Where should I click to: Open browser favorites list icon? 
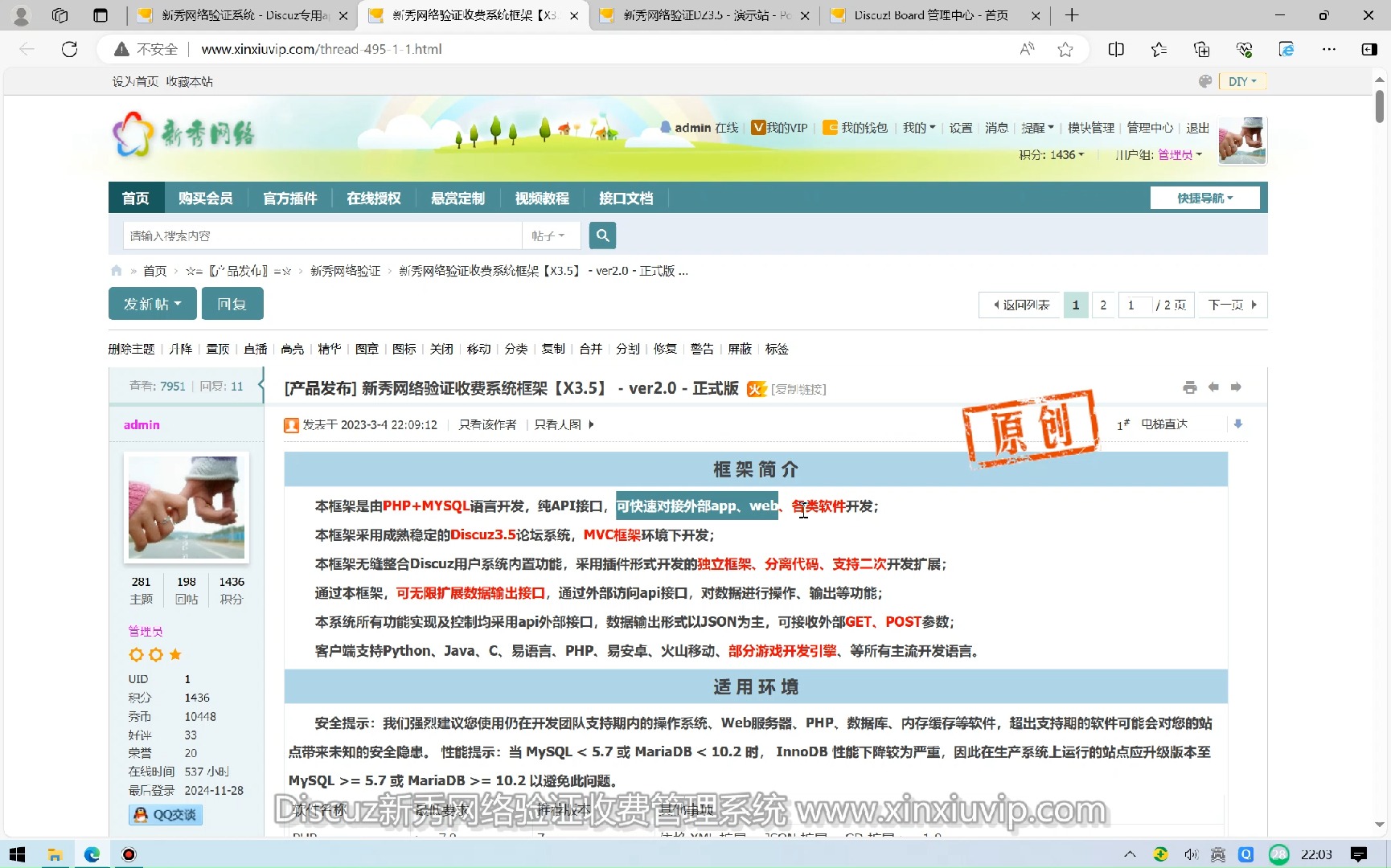(1159, 49)
